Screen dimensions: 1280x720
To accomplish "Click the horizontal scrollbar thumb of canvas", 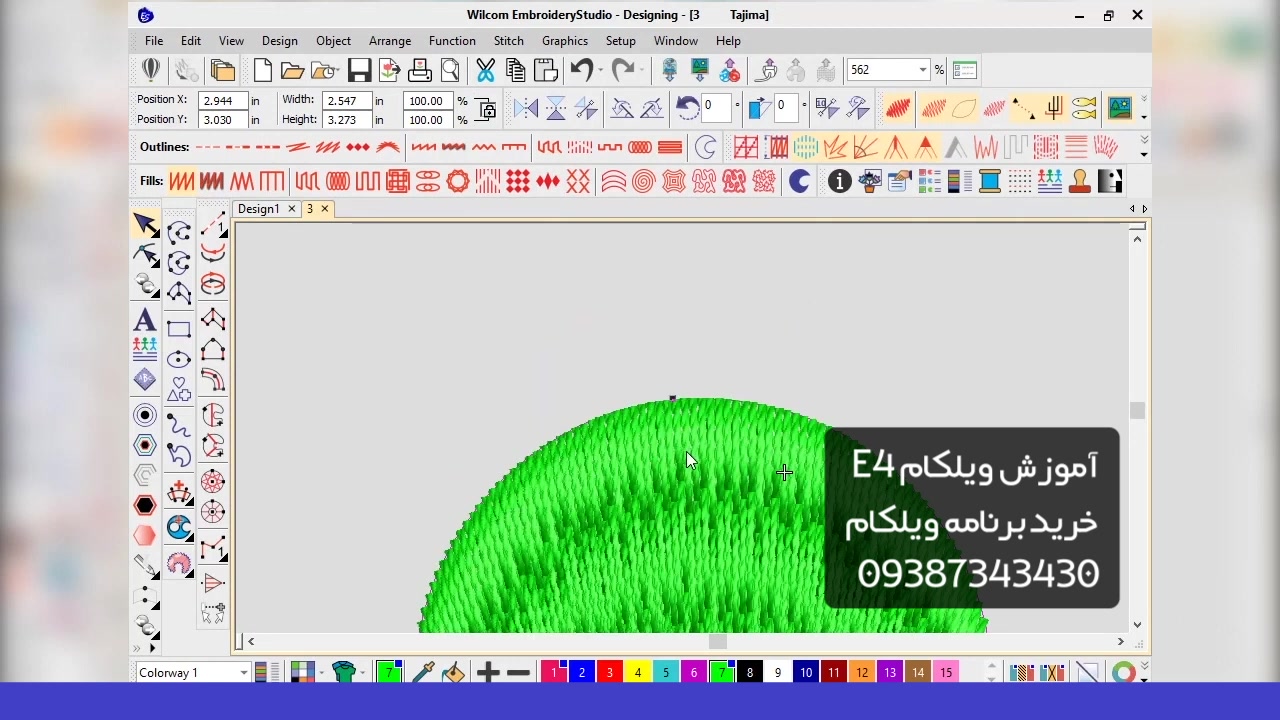I will click(x=718, y=641).
